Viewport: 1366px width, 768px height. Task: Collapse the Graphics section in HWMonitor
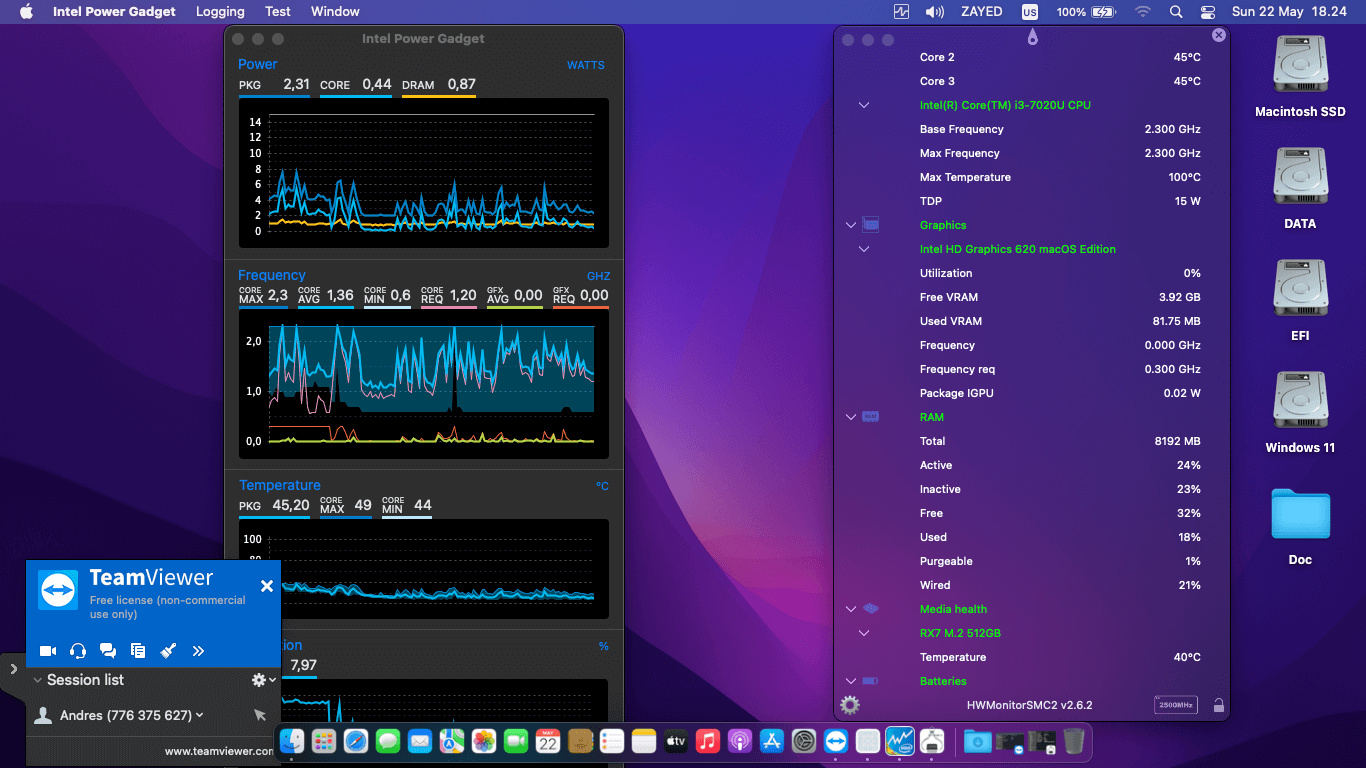851,225
